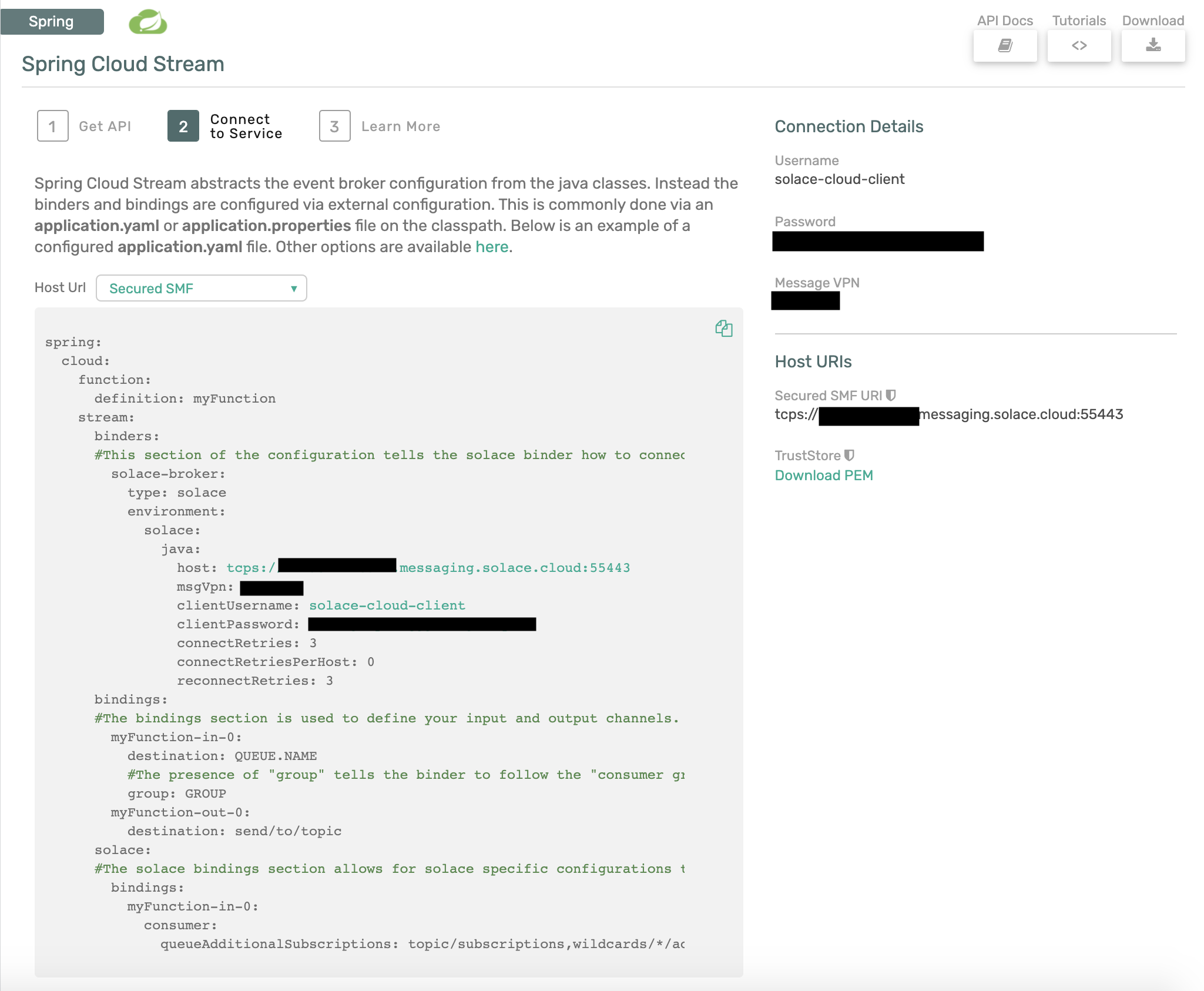
Task: Select the solace-cloud-client username text
Action: tap(840, 179)
